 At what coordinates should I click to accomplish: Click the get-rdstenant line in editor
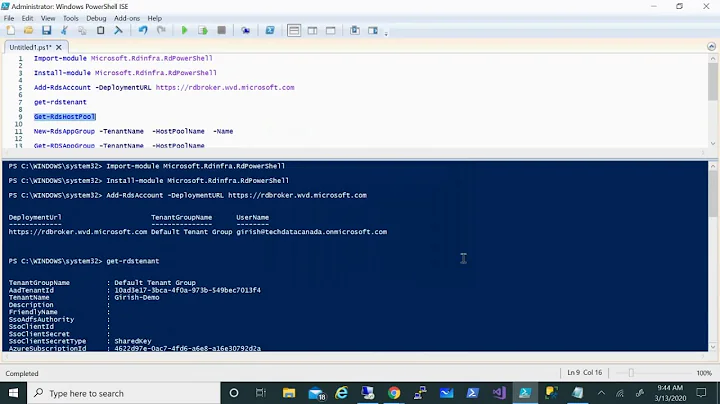(60, 102)
